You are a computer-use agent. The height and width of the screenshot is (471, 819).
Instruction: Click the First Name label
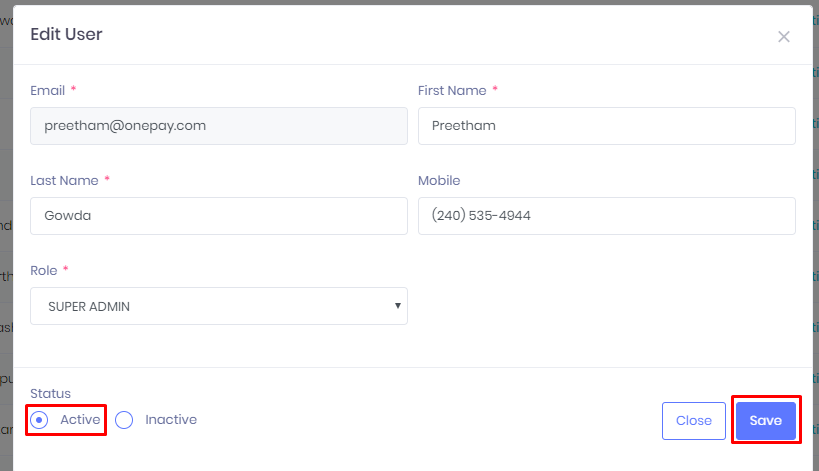(x=451, y=91)
